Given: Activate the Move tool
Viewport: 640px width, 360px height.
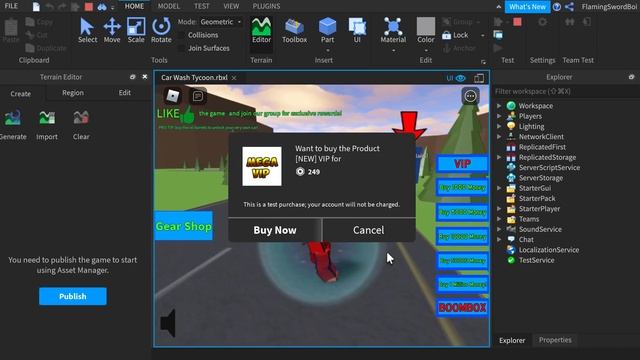Looking at the screenshot, I should [x=112, y=30].
